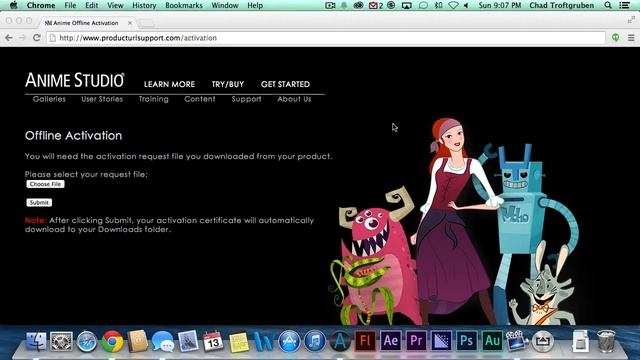Open Chrome from the dock
640x360 pixels.
click(x=112, y=341)
